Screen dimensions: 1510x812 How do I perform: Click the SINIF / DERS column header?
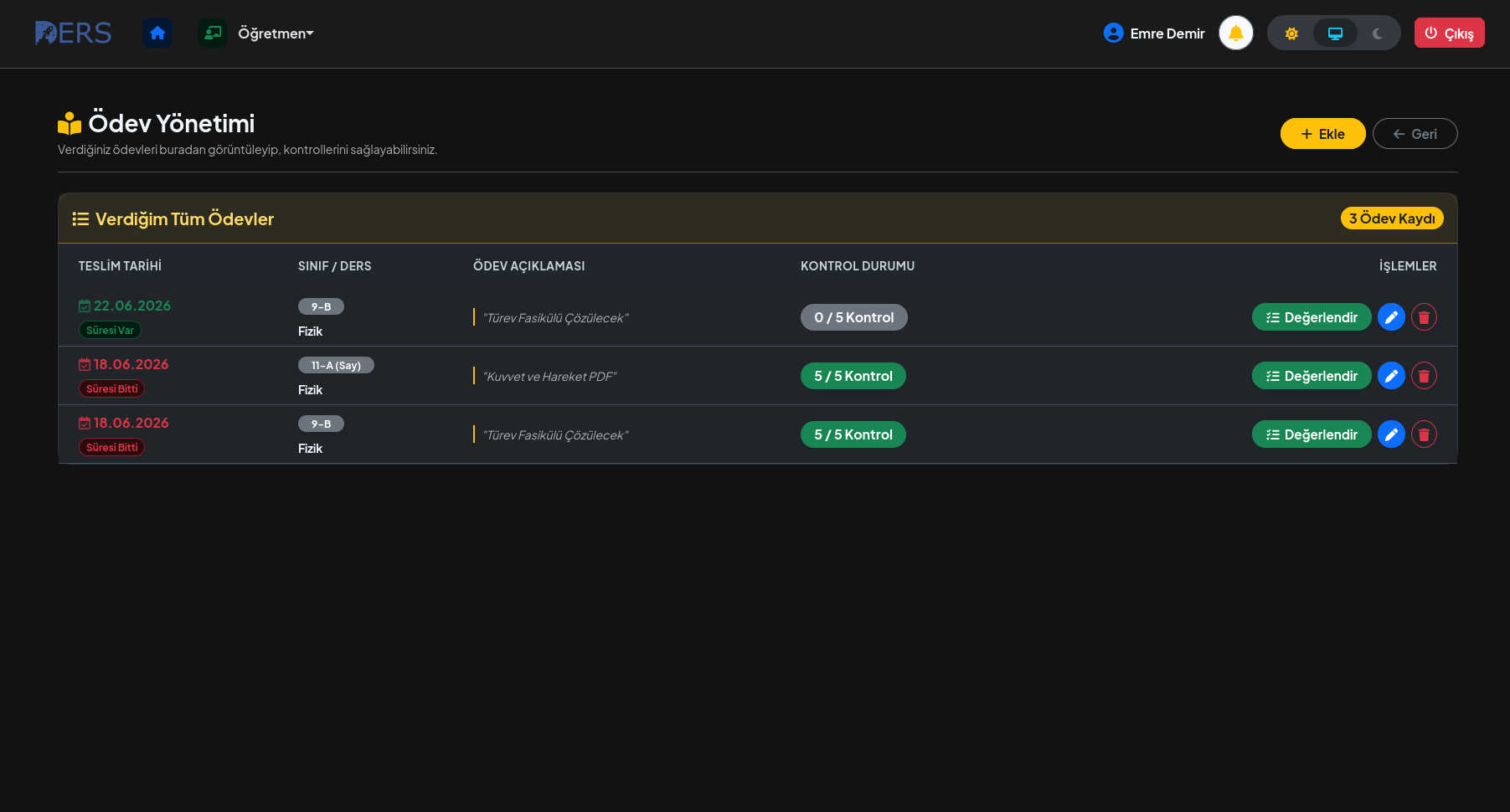(x=335, y=266)
